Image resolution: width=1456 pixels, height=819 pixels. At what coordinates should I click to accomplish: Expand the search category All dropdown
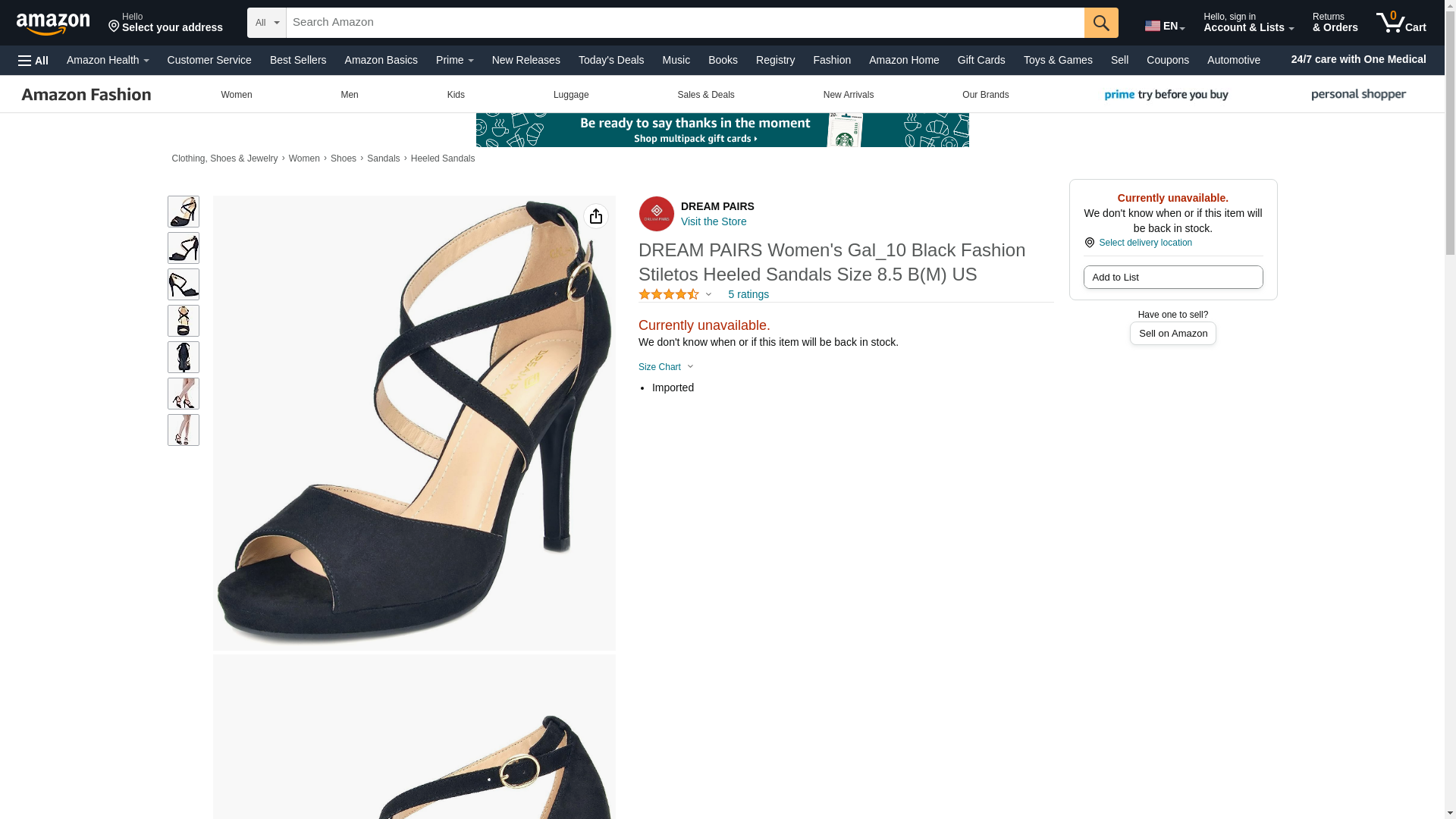(266, 23)
